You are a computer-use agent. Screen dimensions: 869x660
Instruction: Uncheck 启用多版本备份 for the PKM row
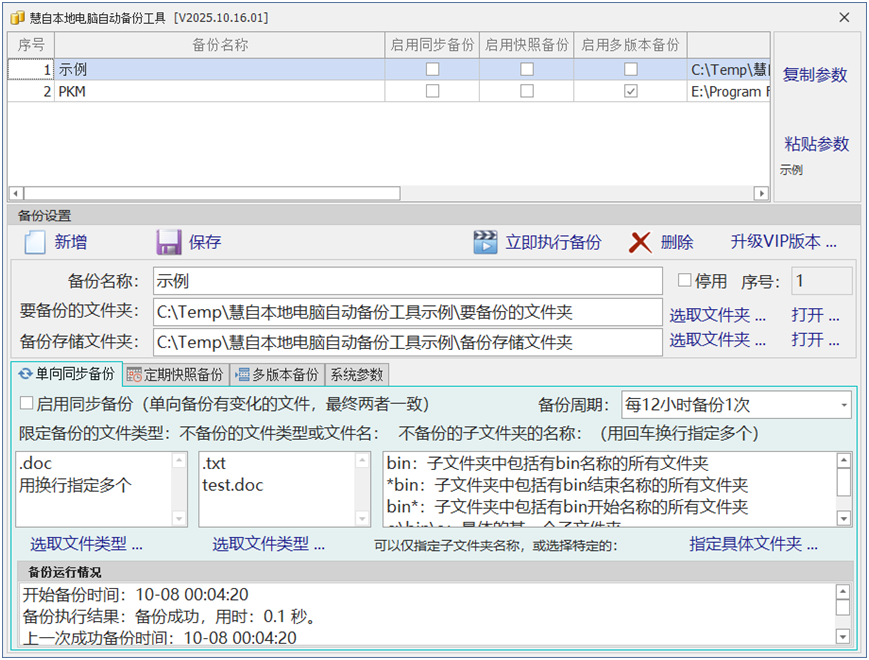pos(631,90)
